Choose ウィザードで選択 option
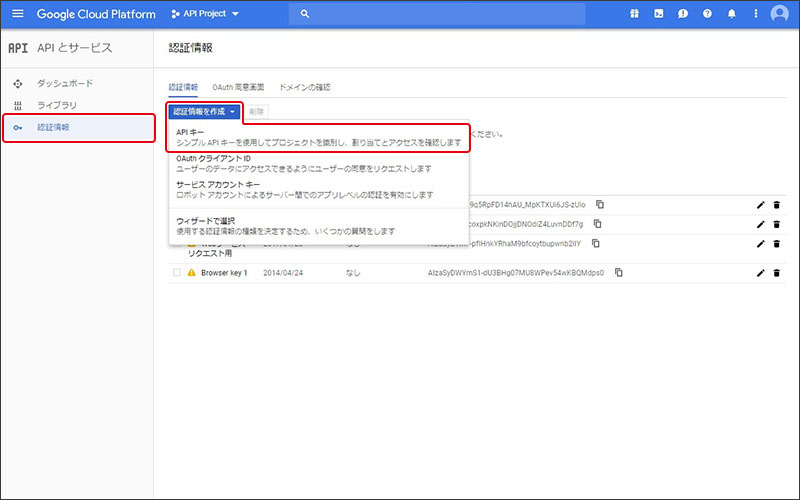Viewport: 800px width, 500px height. coord(318,226)
